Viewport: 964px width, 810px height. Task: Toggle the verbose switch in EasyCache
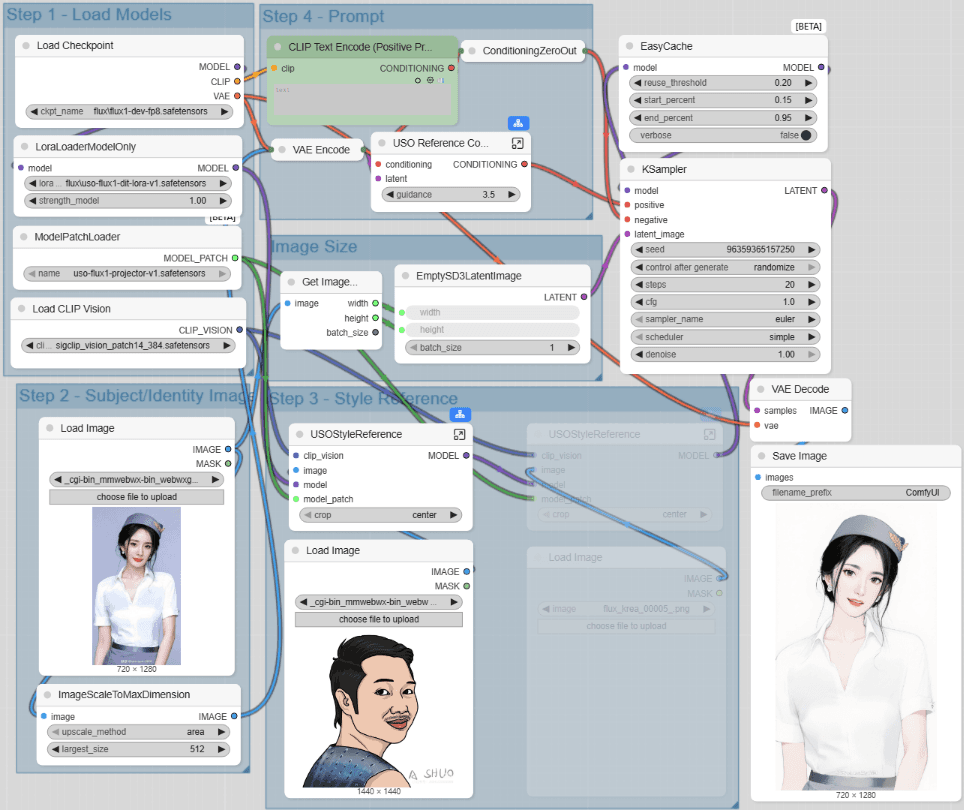point(806,135)
